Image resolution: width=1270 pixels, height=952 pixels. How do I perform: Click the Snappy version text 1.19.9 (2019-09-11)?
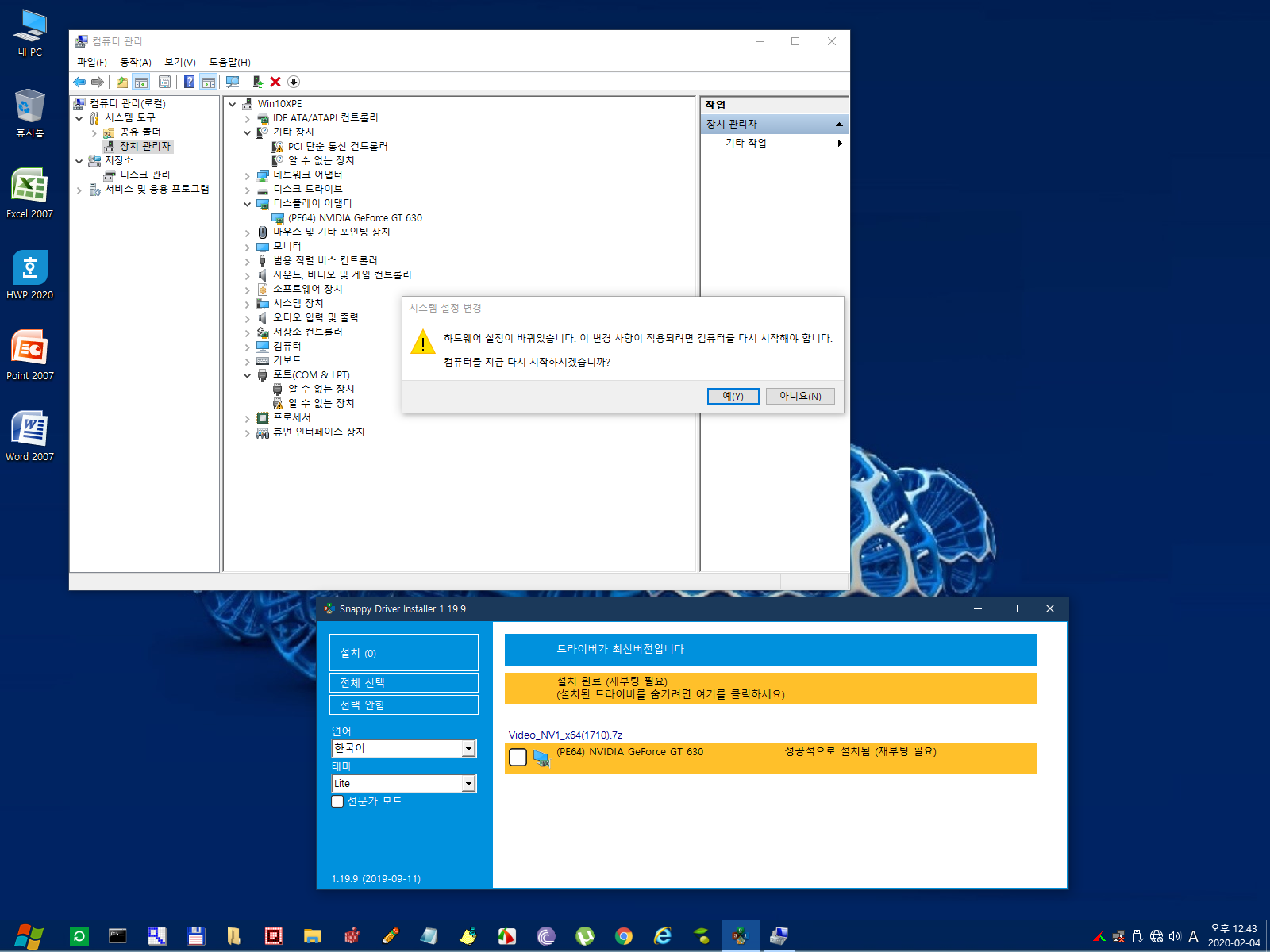coord(375,879)
